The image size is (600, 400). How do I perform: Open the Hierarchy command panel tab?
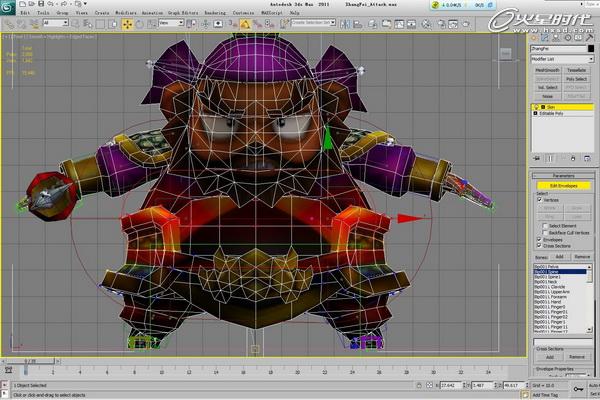click(556, 38)
